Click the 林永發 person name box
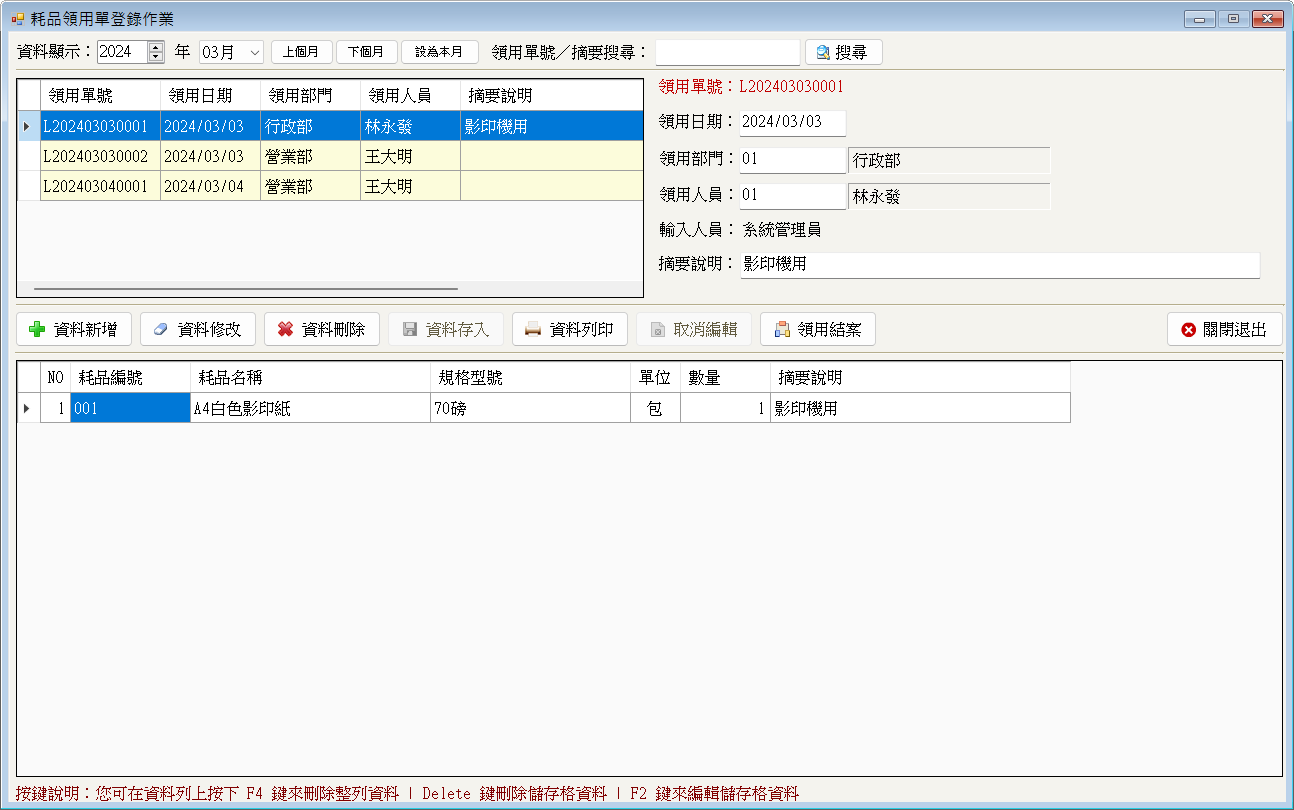 (x=949, y=196)
